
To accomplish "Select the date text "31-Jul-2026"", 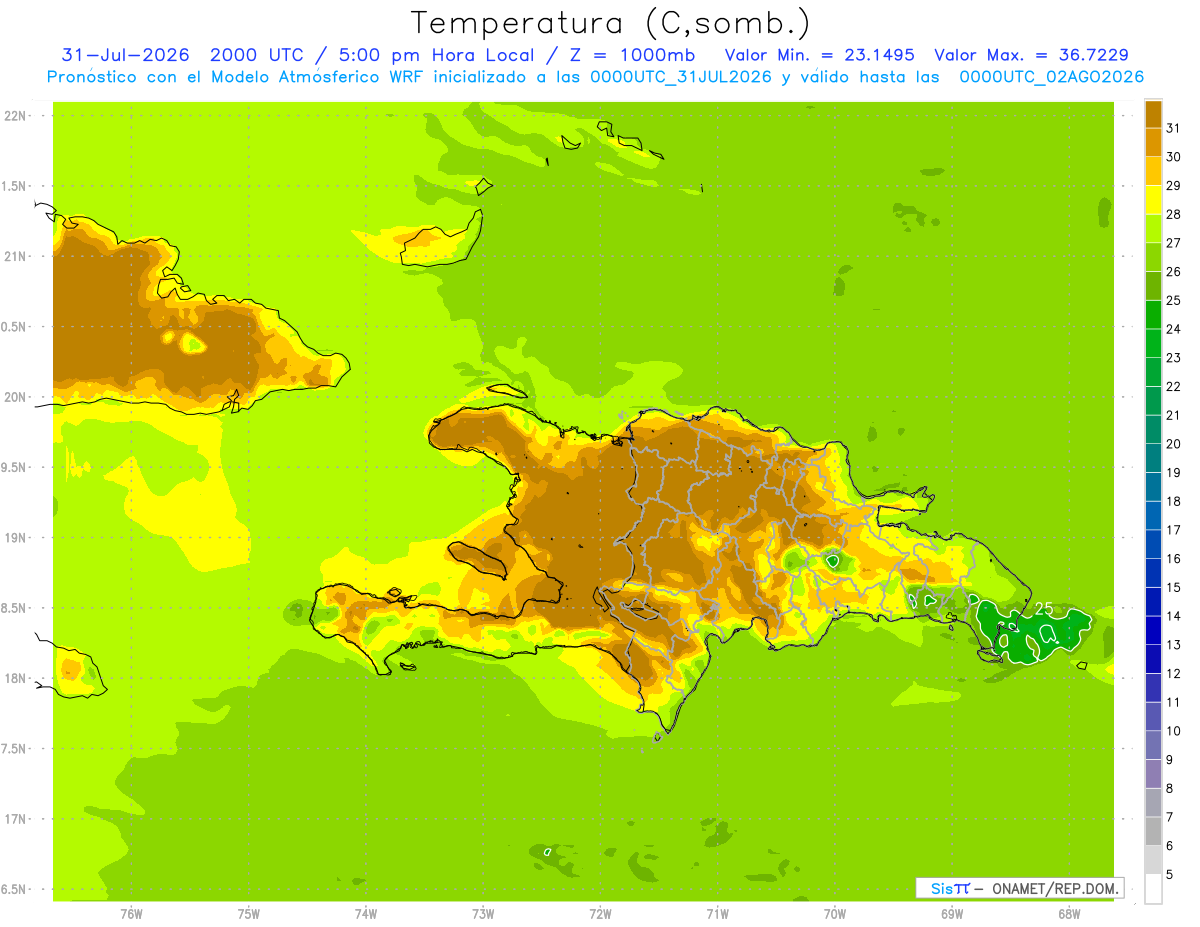I will pos(123,55).
